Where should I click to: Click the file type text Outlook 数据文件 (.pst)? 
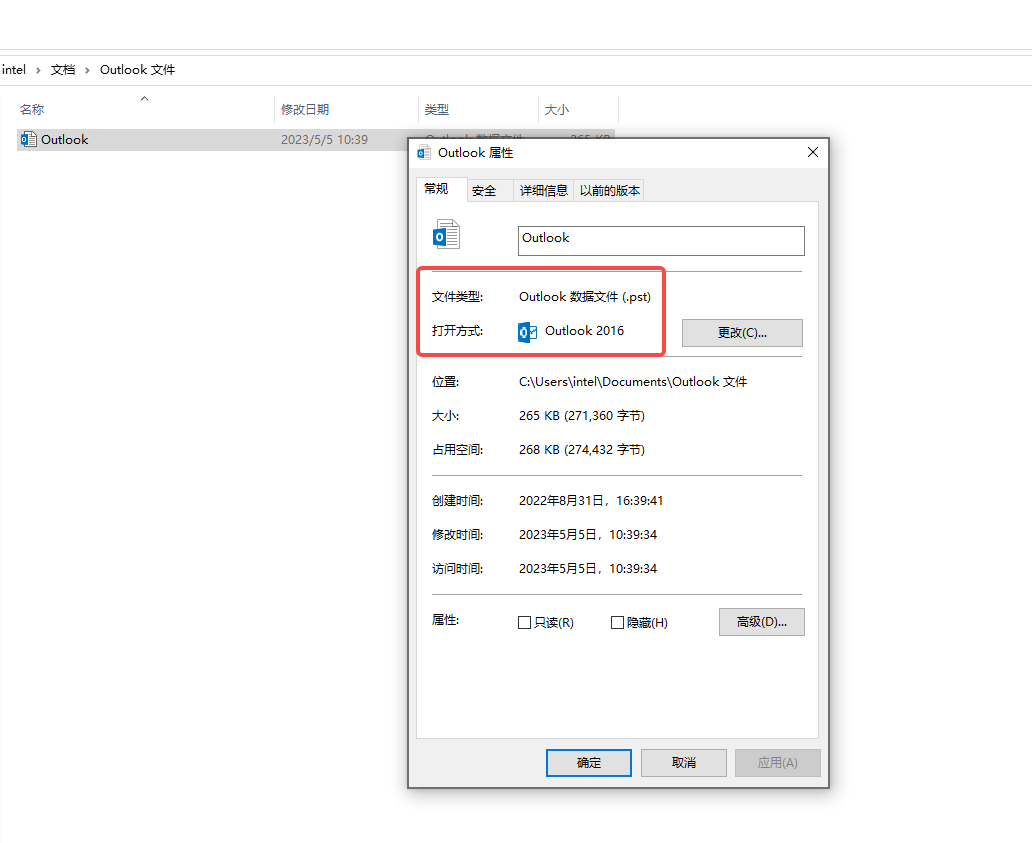(584, 297)
